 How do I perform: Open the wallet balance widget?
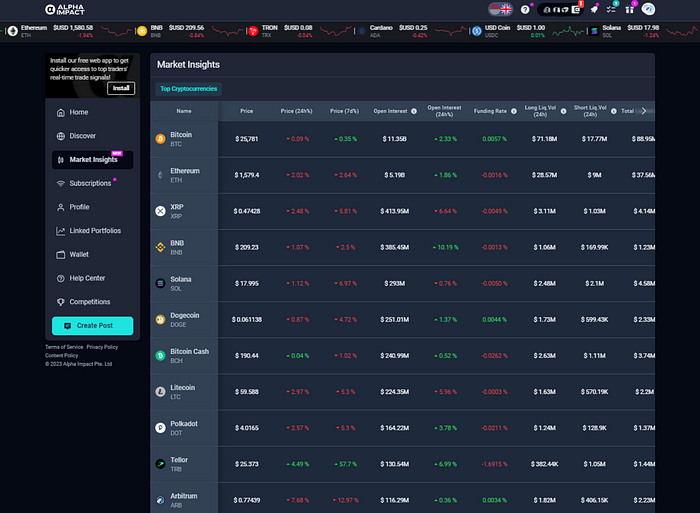(x=561, y=9)
